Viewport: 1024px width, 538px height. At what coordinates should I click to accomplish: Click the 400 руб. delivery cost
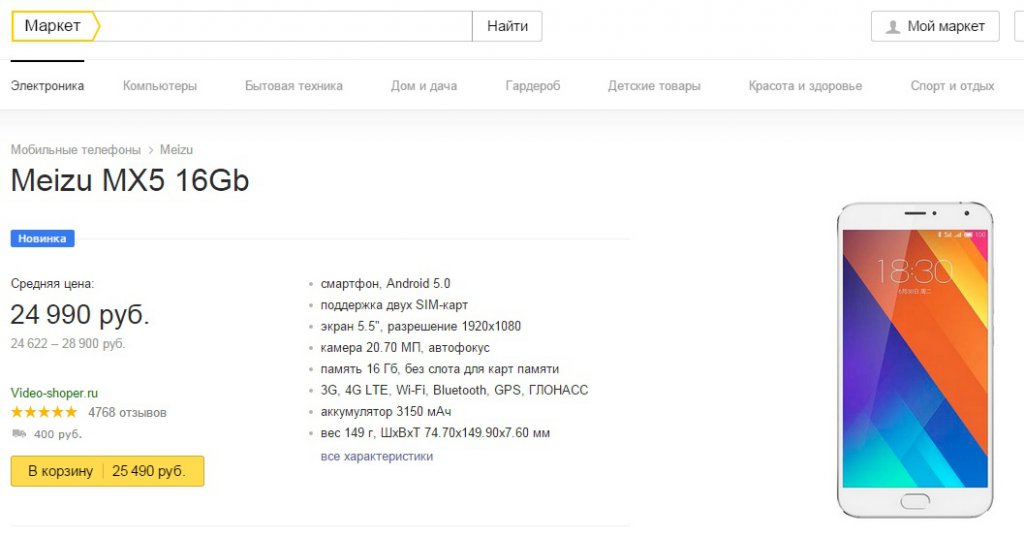58,434
